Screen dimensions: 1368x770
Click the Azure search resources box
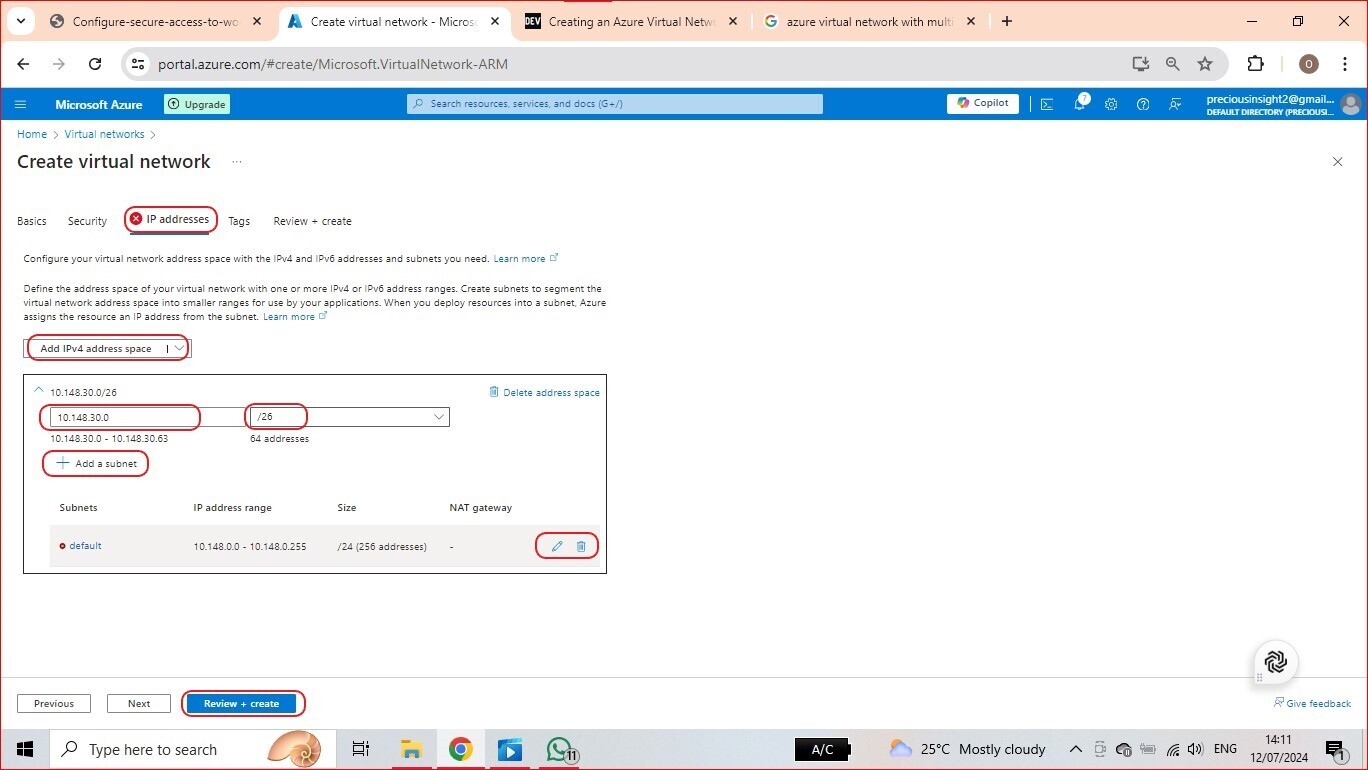point(615,104)
